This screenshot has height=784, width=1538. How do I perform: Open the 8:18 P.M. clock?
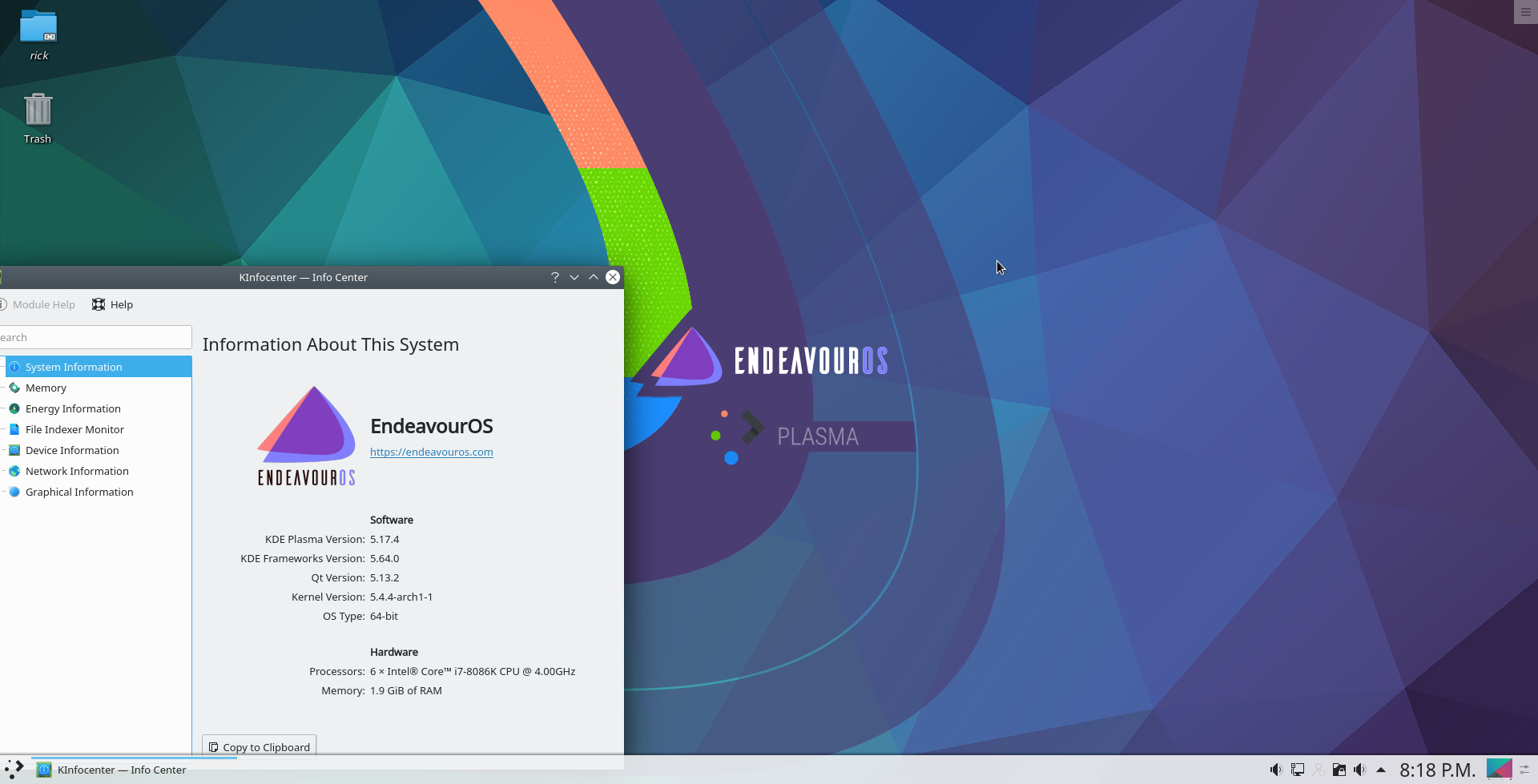pos(1437,770)
